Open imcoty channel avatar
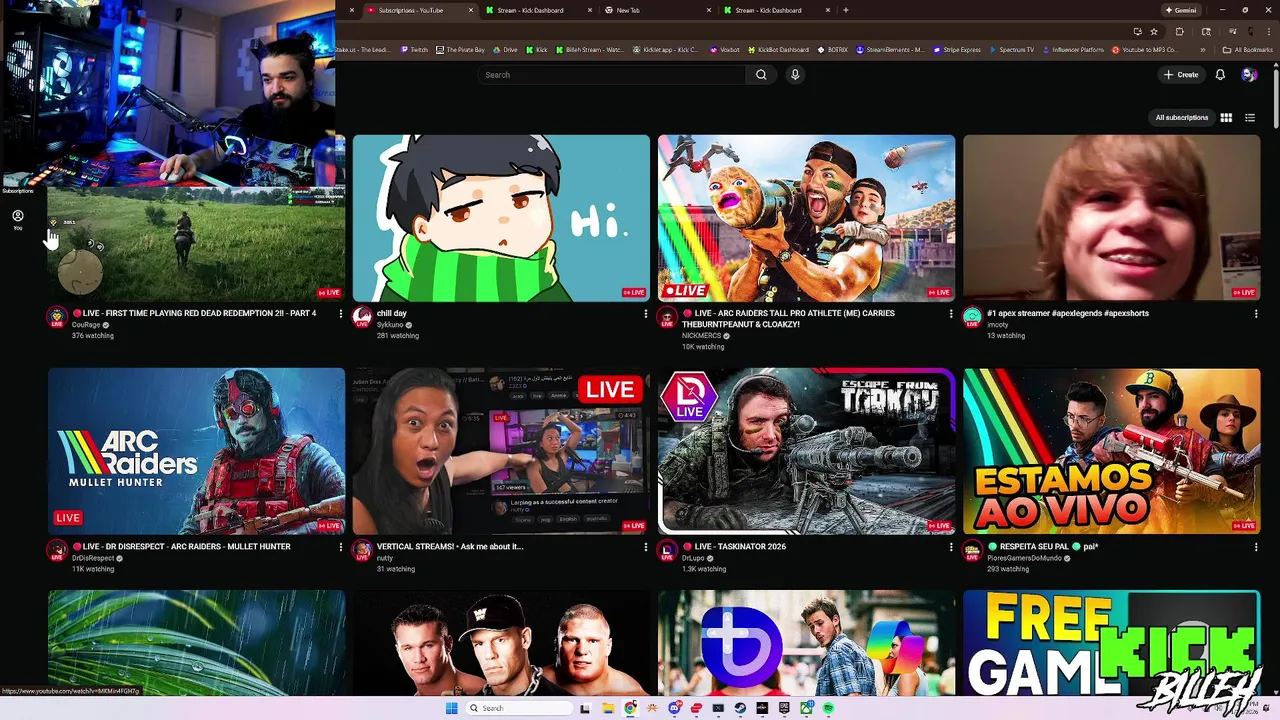The image size is (1280, 720). pyautogui.click(x=972, y=317)
